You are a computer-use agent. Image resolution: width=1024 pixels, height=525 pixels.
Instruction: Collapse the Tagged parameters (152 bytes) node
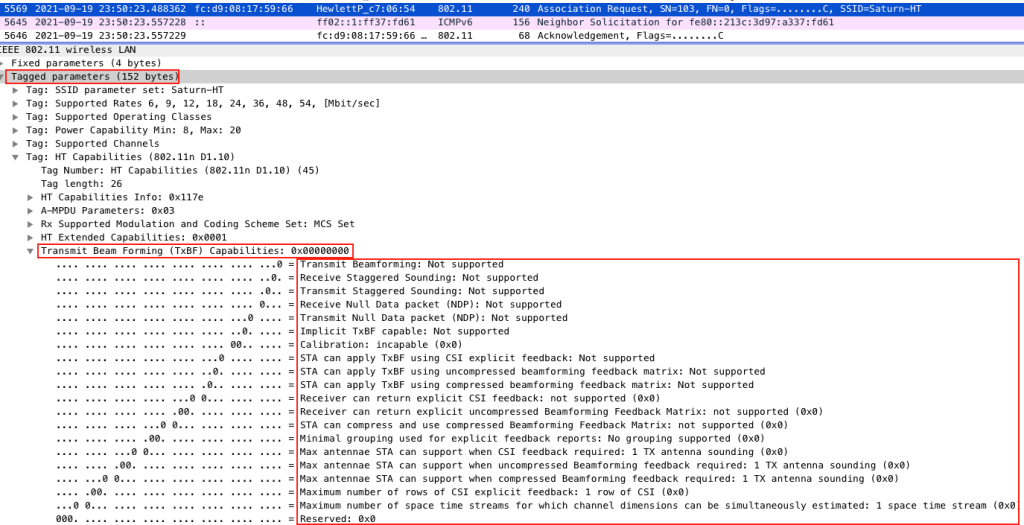click(3, 77)
